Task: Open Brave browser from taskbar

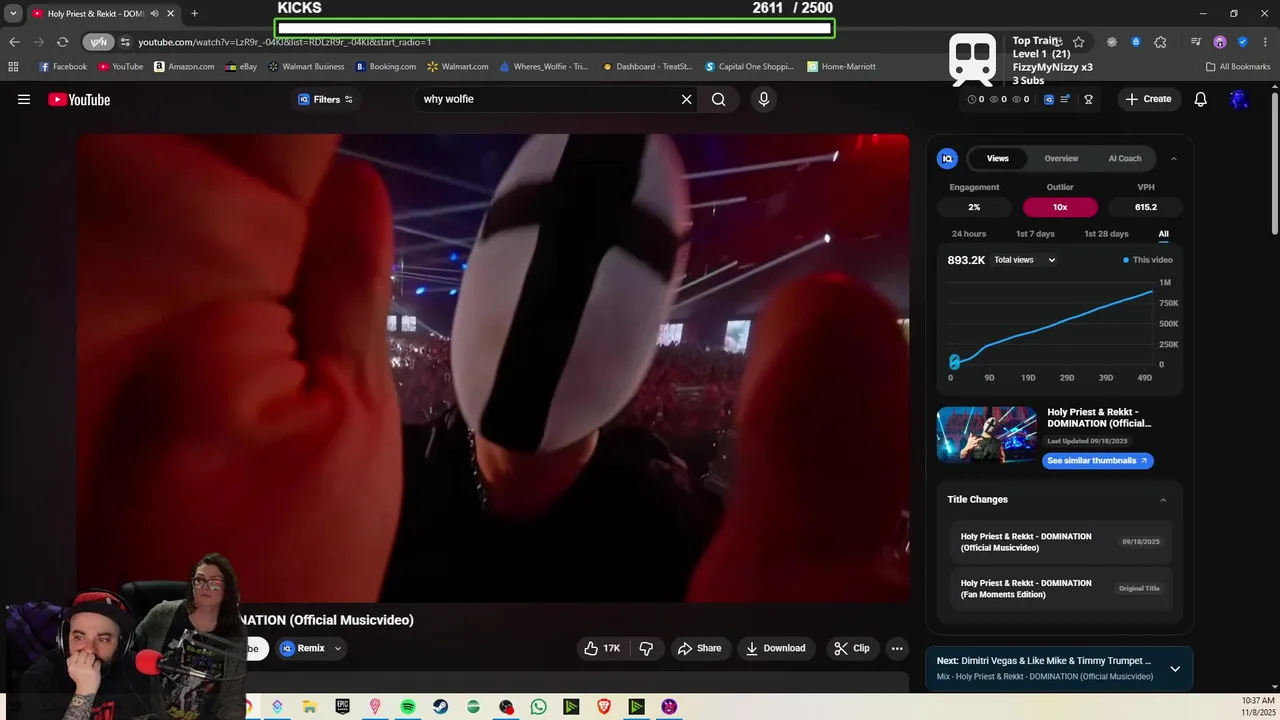Action: click(x=604, y=707)
